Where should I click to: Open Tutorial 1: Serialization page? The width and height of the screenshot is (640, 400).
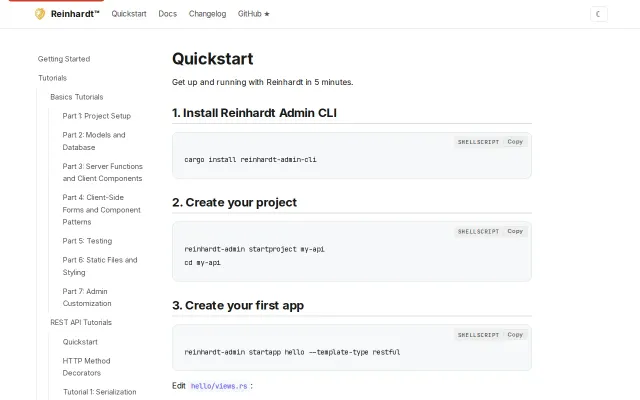click(x=100, y=392)
